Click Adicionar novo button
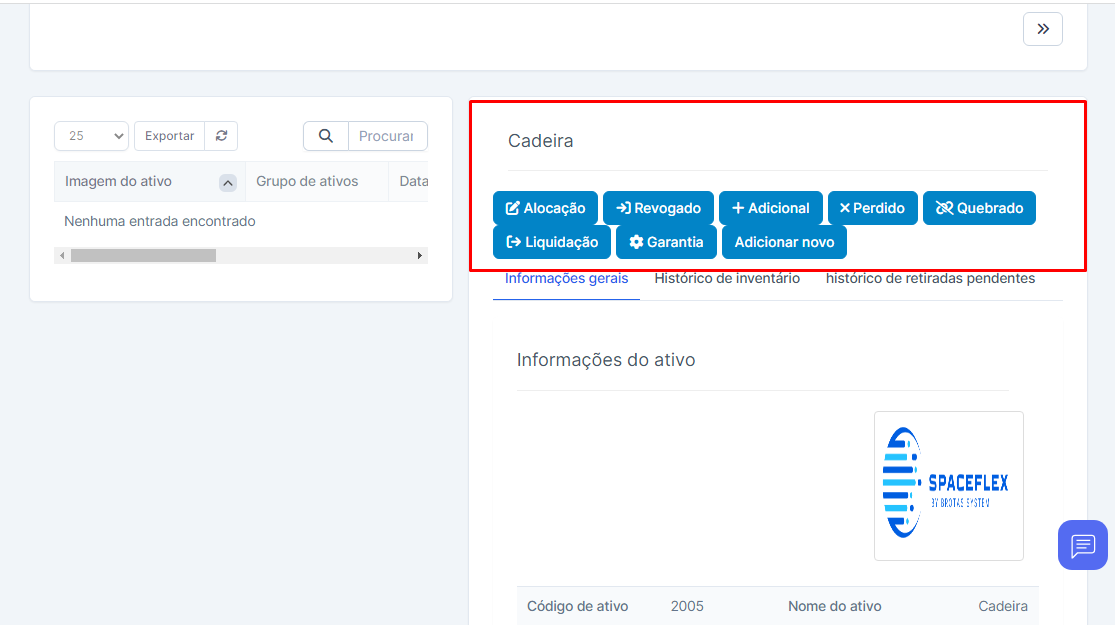This screenshot has width=1115, height=625. [x=784, y=242]
